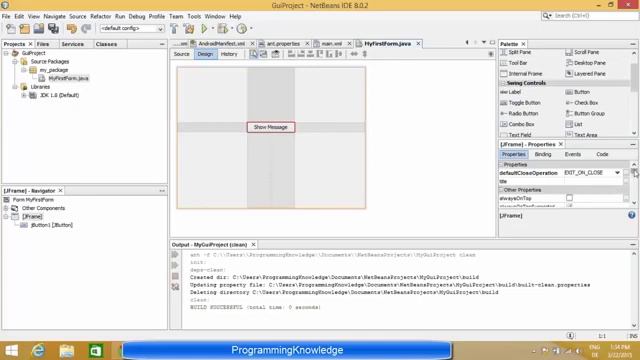Run the project with the green play icon
The image size is (640, 360).
204,29
